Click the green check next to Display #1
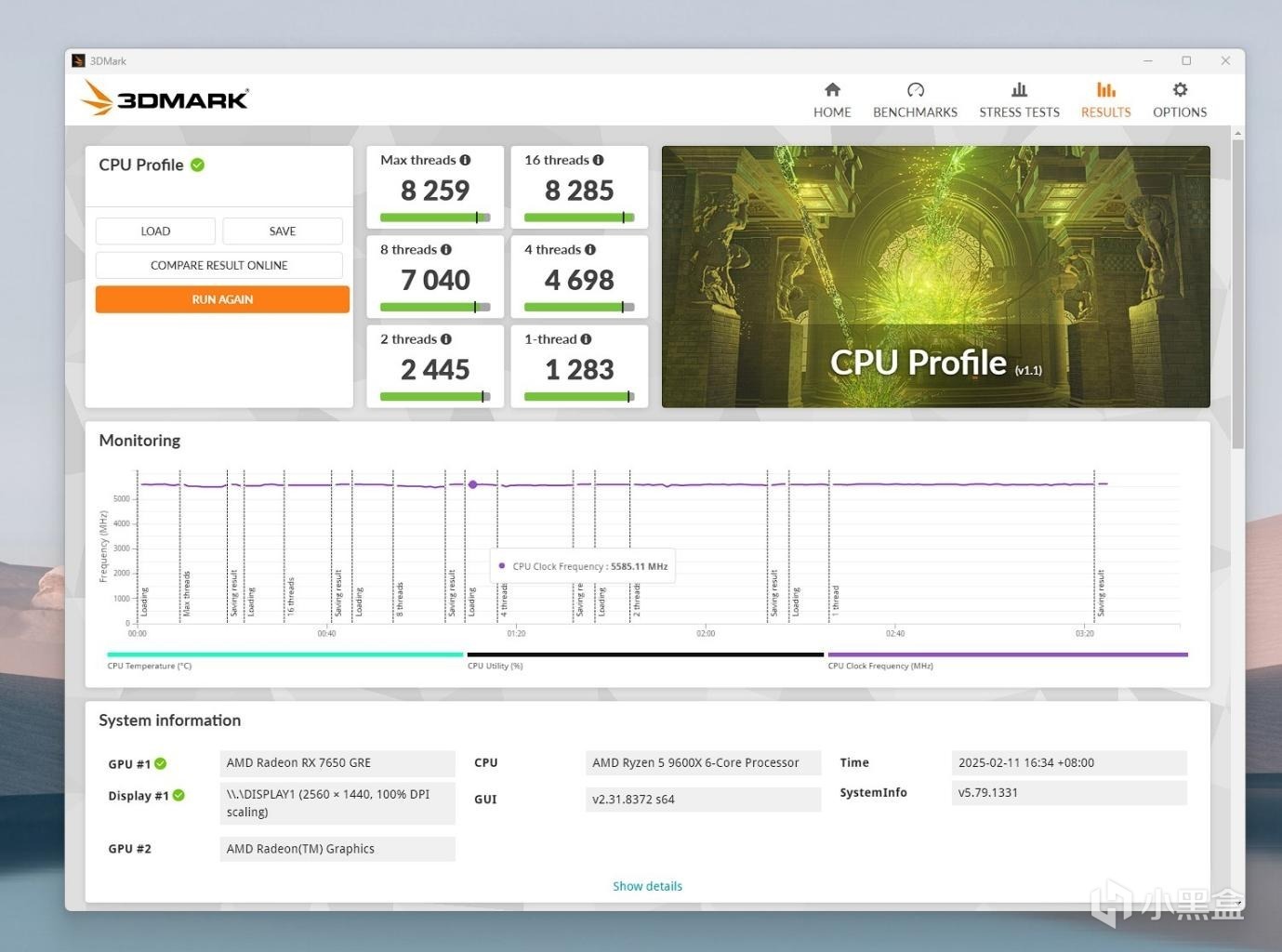This screenshot has width=1282, height=952. 178,796
